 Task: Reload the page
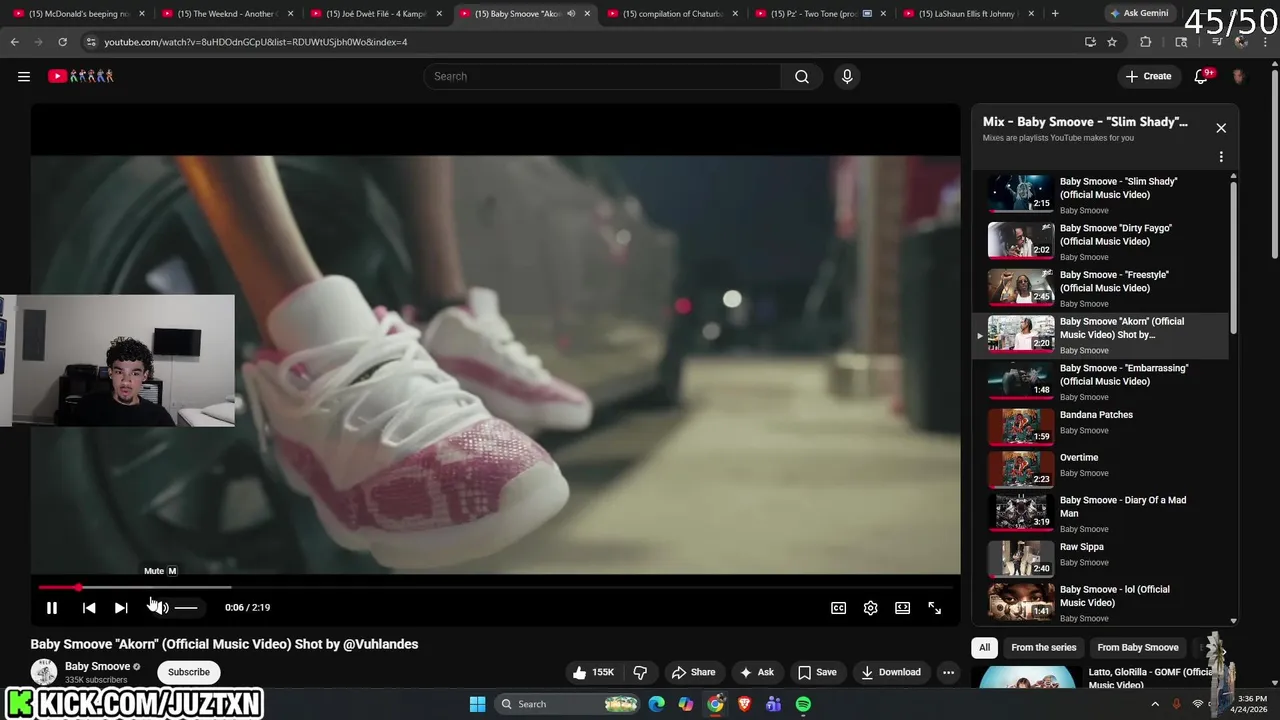[62, 42]
